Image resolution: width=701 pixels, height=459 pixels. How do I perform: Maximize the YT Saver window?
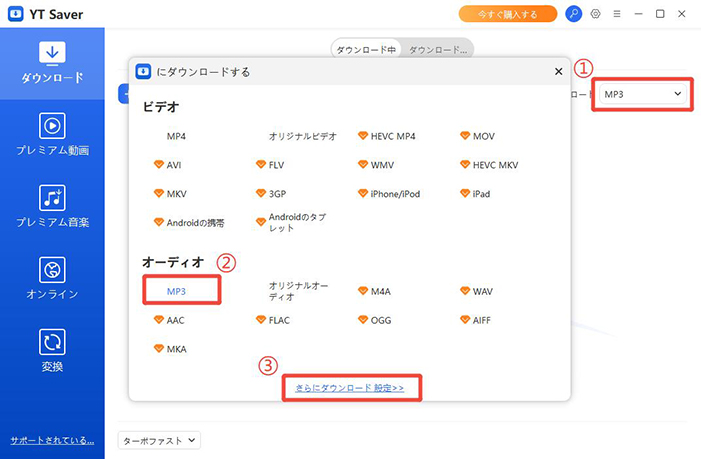(x=660, y=14)
